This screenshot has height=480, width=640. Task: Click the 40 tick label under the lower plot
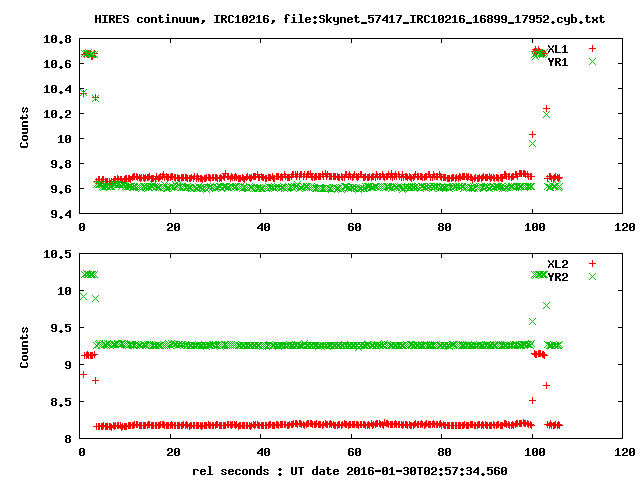pyautogui.click(x=263, y=452)
